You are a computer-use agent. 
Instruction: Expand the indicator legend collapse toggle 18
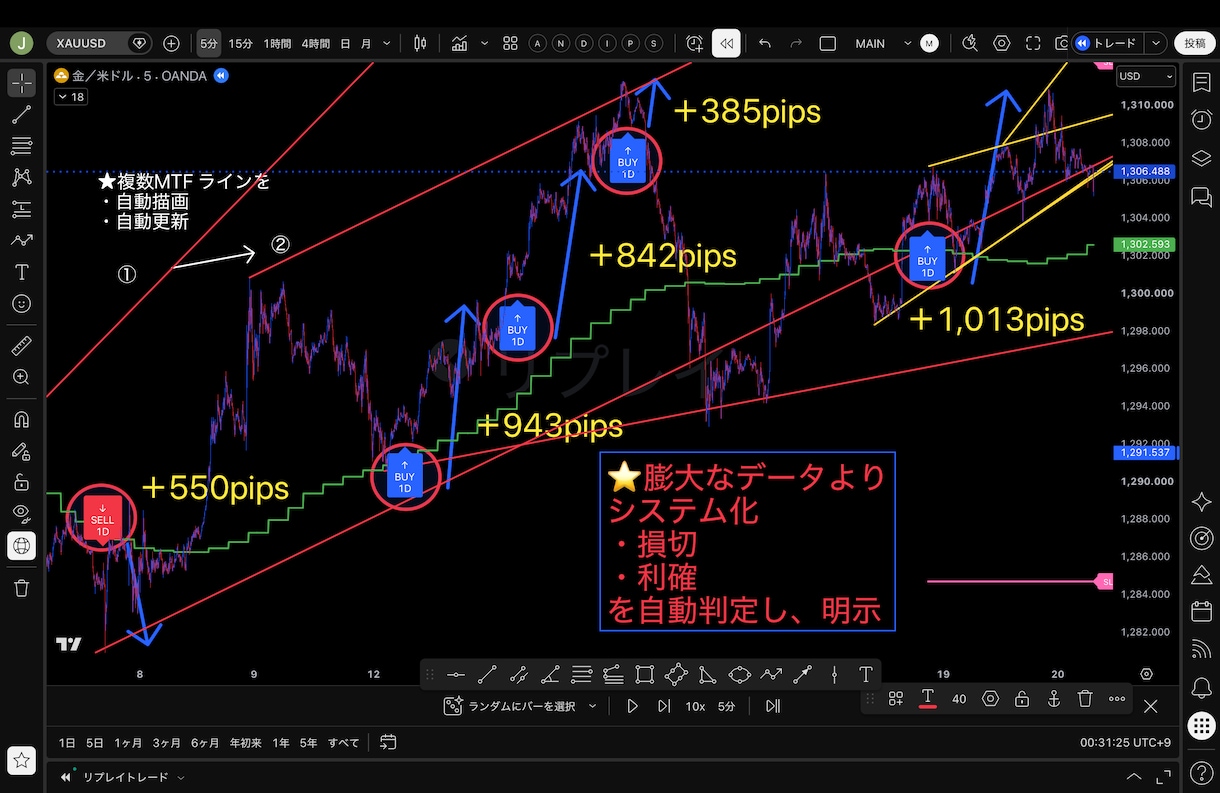click(x=70, y=97)
